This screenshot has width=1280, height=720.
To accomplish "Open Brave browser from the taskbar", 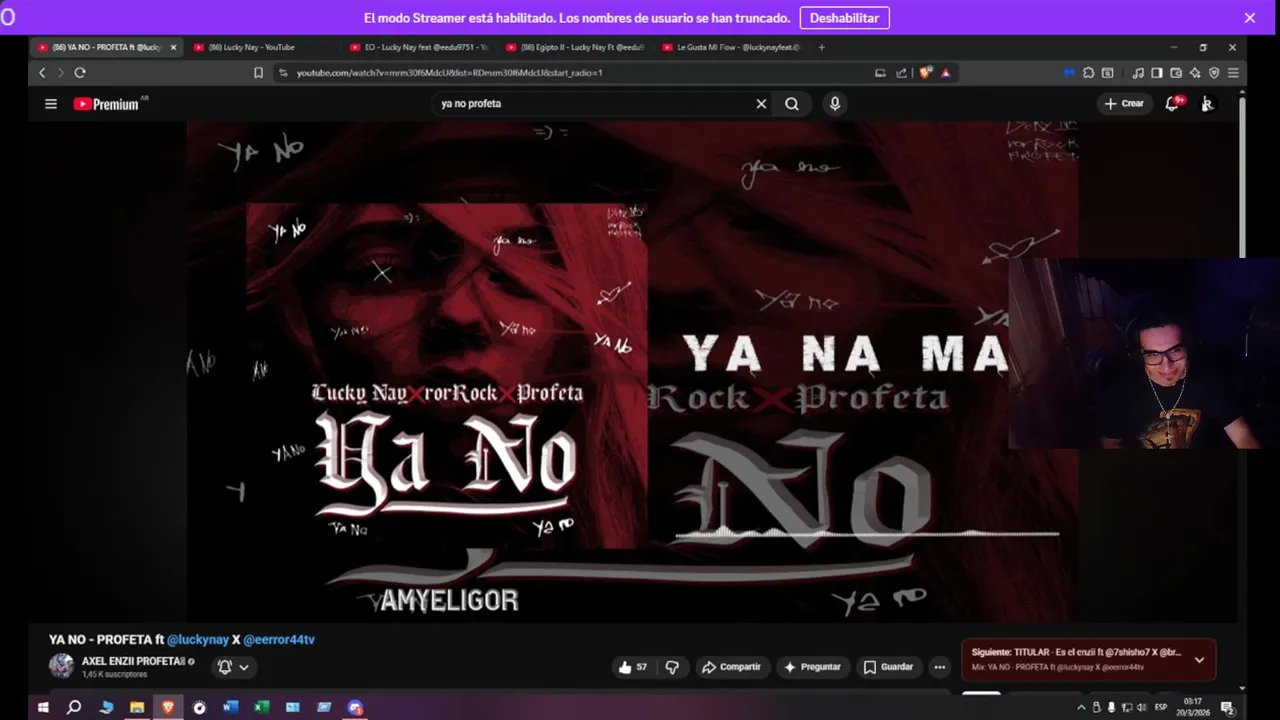I will click(x=168, y=707).
